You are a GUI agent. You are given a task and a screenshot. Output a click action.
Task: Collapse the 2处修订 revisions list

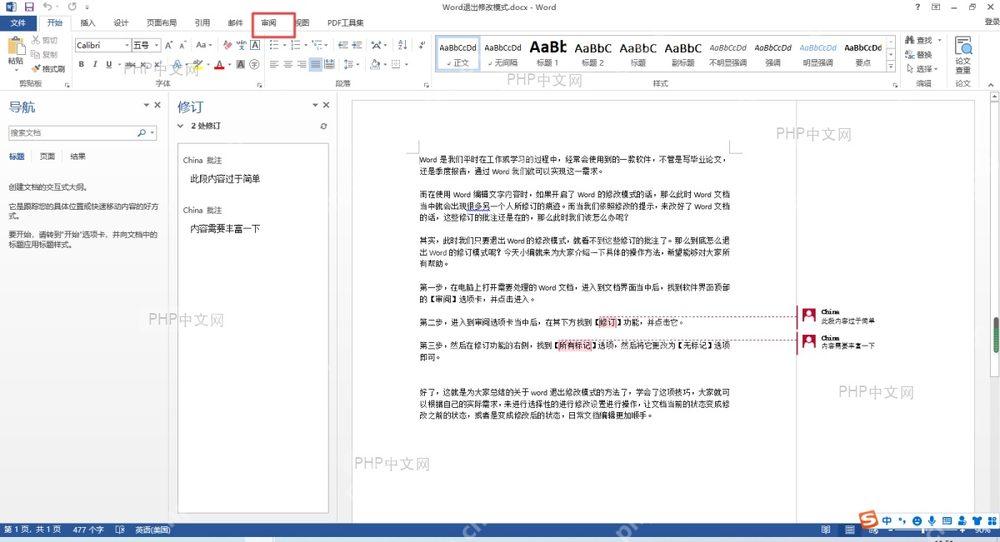[x=180, y=126]
